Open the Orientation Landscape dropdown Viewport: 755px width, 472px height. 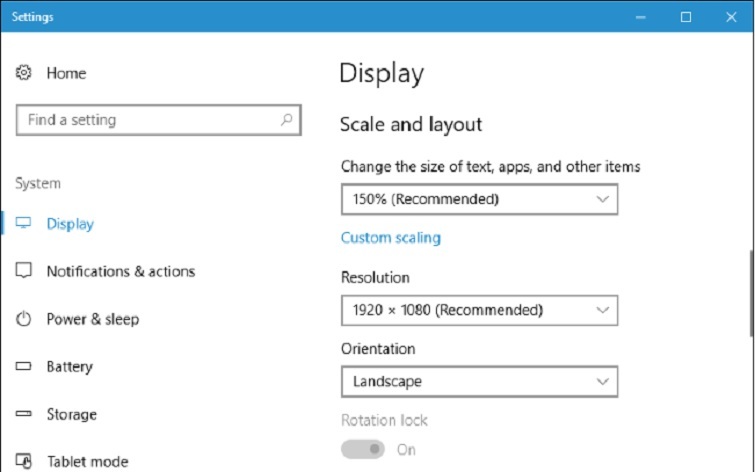[x=479, y=381]
